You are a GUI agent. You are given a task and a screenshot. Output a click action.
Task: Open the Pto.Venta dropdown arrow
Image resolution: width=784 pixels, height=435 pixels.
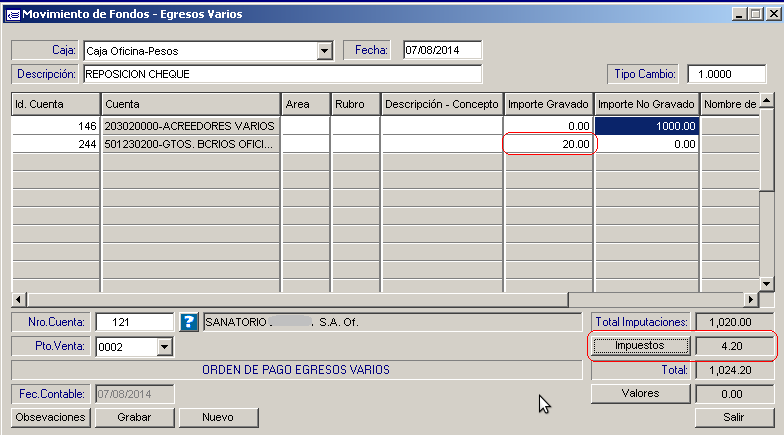click(164, 346)
